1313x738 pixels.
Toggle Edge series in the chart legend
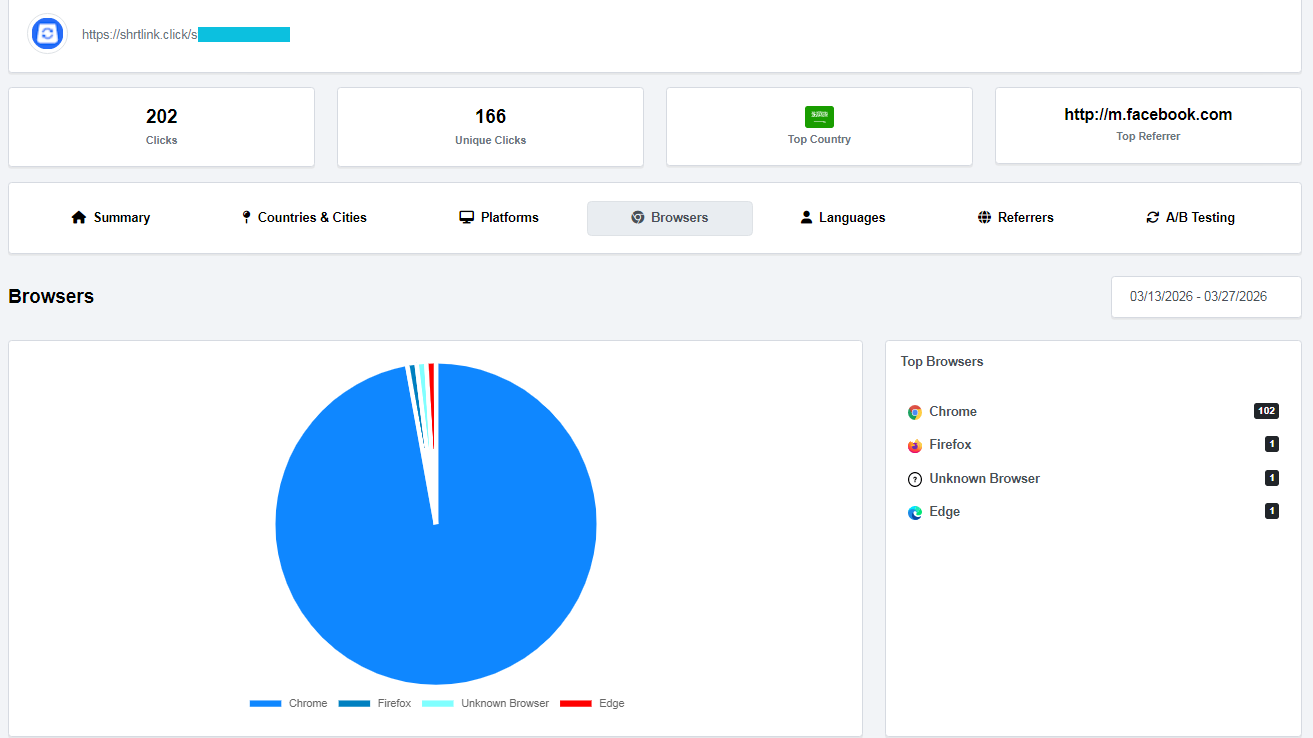pyautogui.click(x=592, y=703)
